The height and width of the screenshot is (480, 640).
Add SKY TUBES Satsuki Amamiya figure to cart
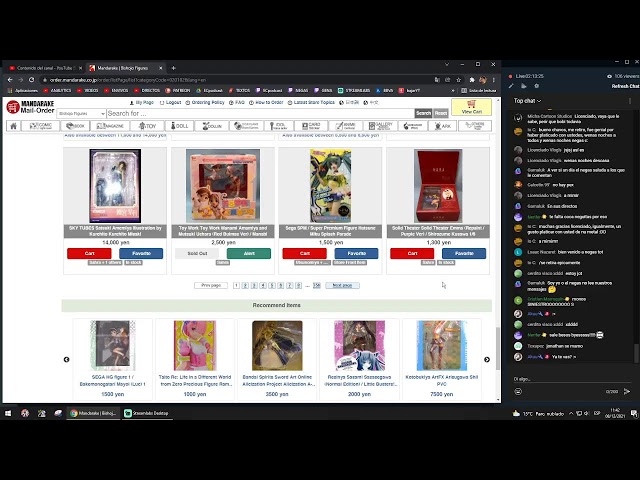(x=89, y=253)
